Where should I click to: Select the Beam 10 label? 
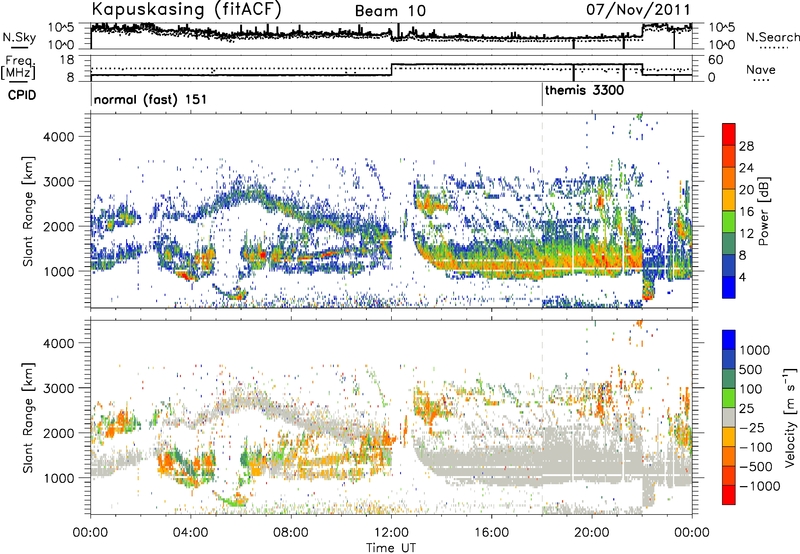coord(390,11)
